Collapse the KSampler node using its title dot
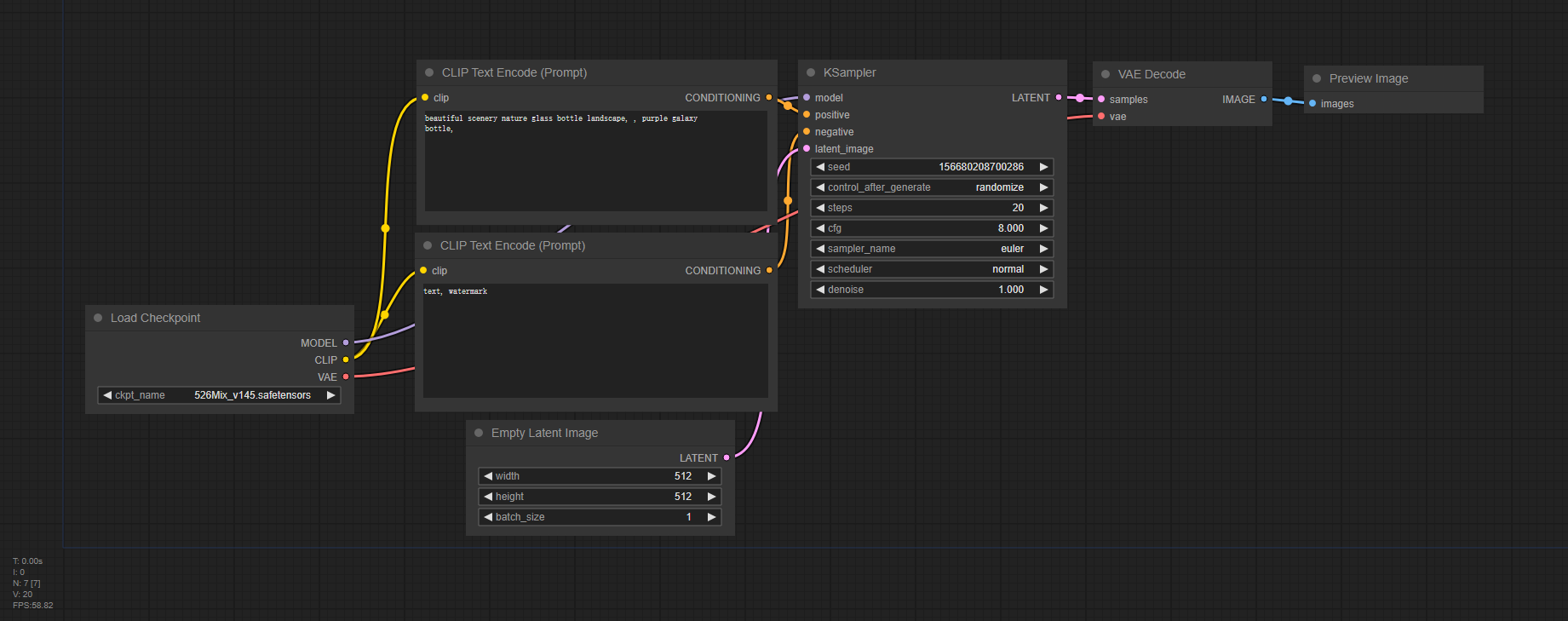1568x621 pixels. coord(811,73)
